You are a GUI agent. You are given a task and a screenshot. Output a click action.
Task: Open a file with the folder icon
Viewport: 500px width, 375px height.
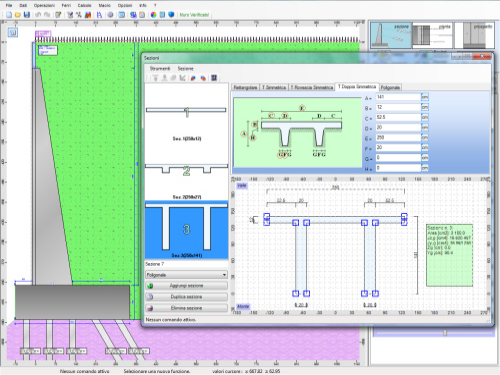pyautogui.click(x=18, y=15)
